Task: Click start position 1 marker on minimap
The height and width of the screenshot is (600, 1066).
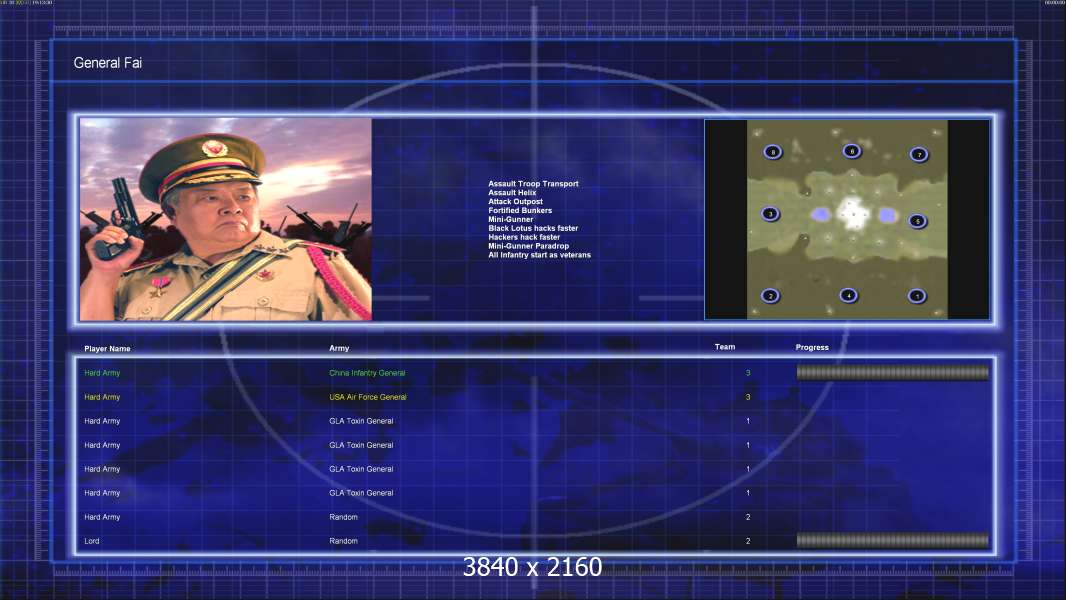Action: coord(916,296)
